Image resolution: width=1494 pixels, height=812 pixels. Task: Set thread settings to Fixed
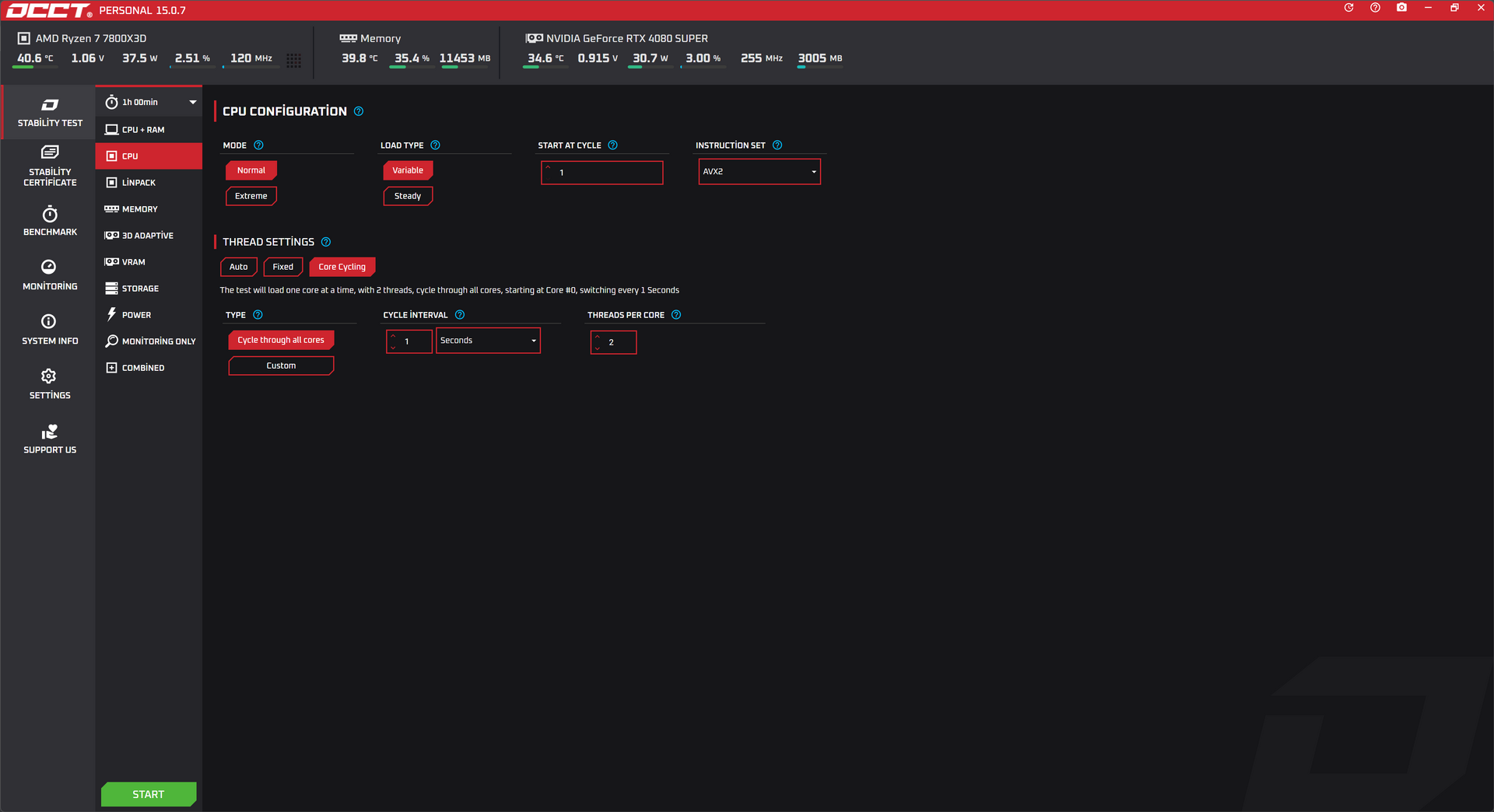[283, 267]
